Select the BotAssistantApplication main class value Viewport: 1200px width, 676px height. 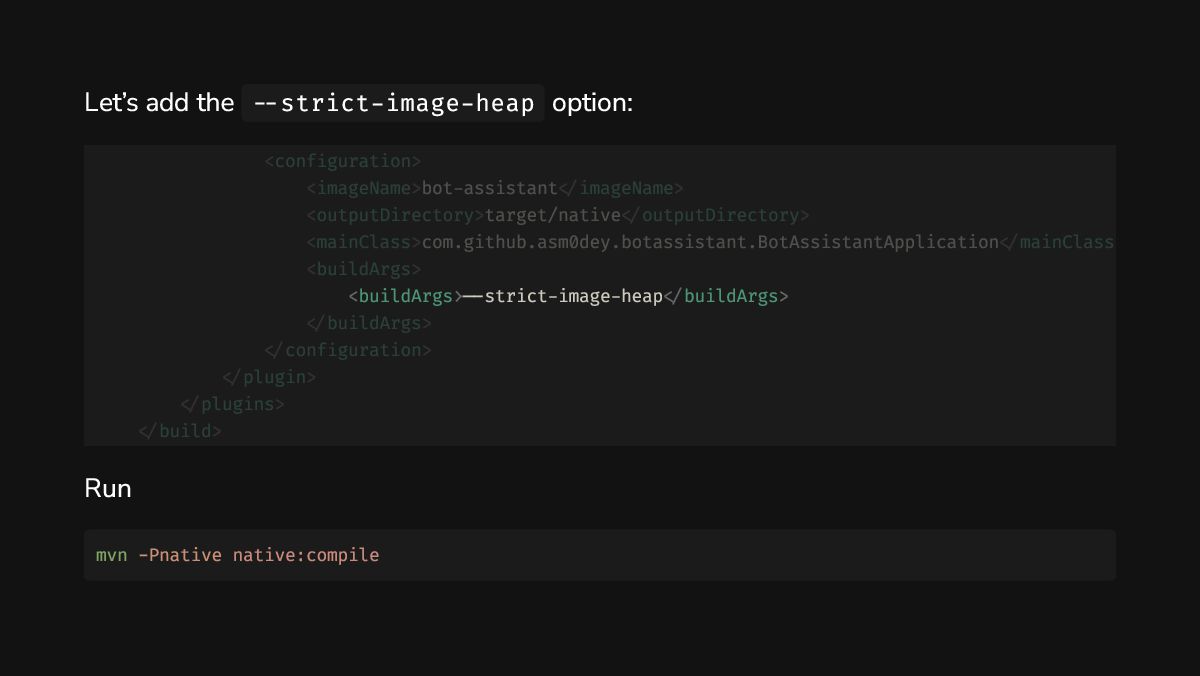[710, 242]
